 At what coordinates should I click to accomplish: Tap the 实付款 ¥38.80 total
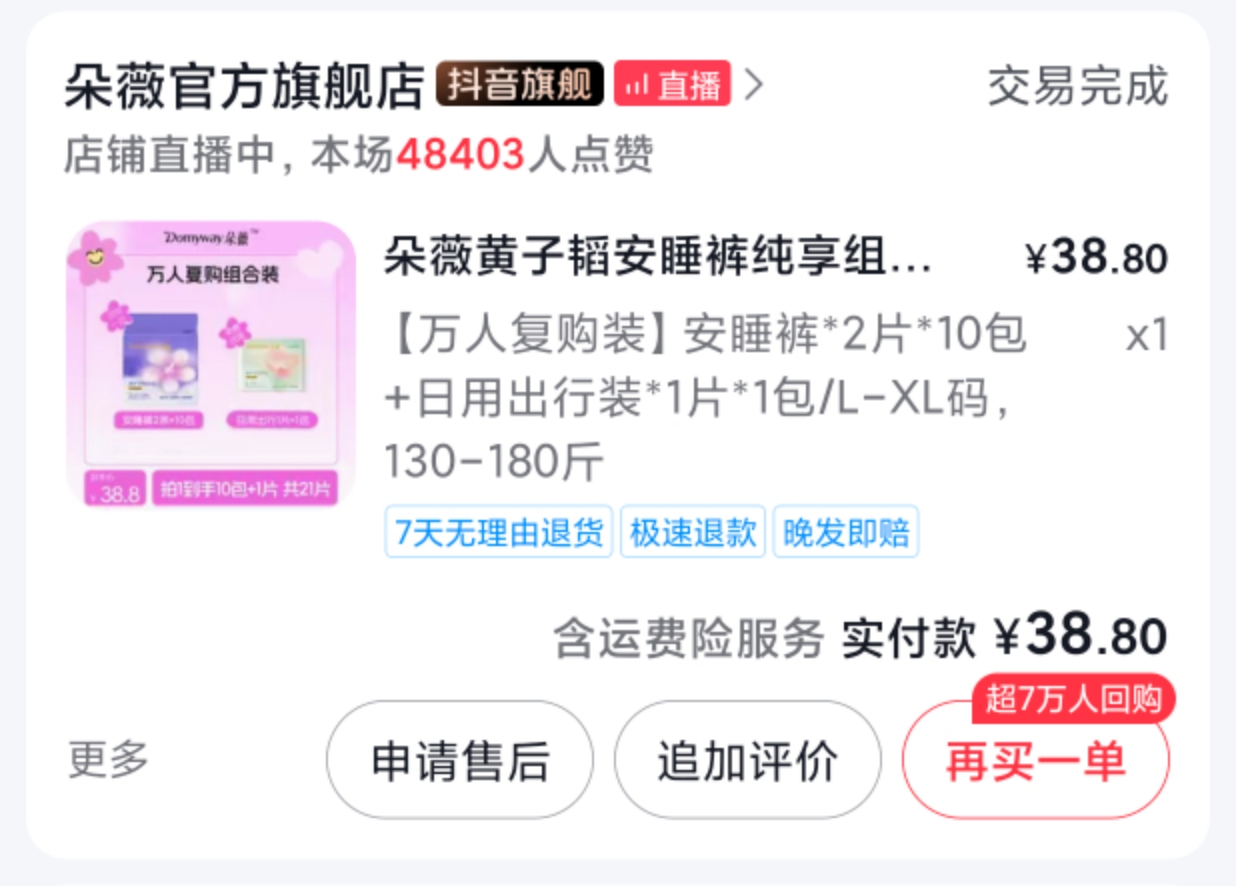pos(1005,637)
